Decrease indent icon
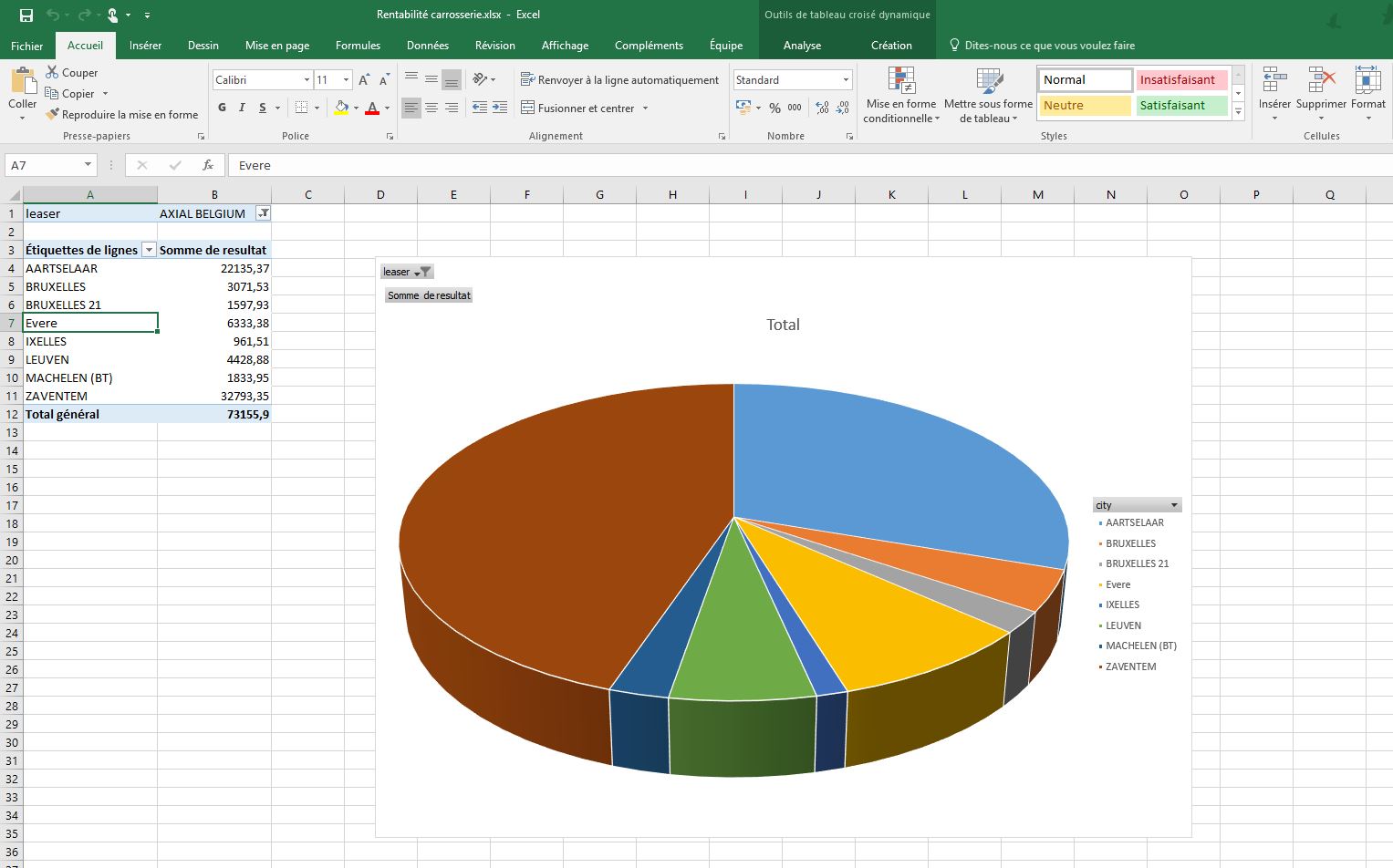 coord(480,108)
